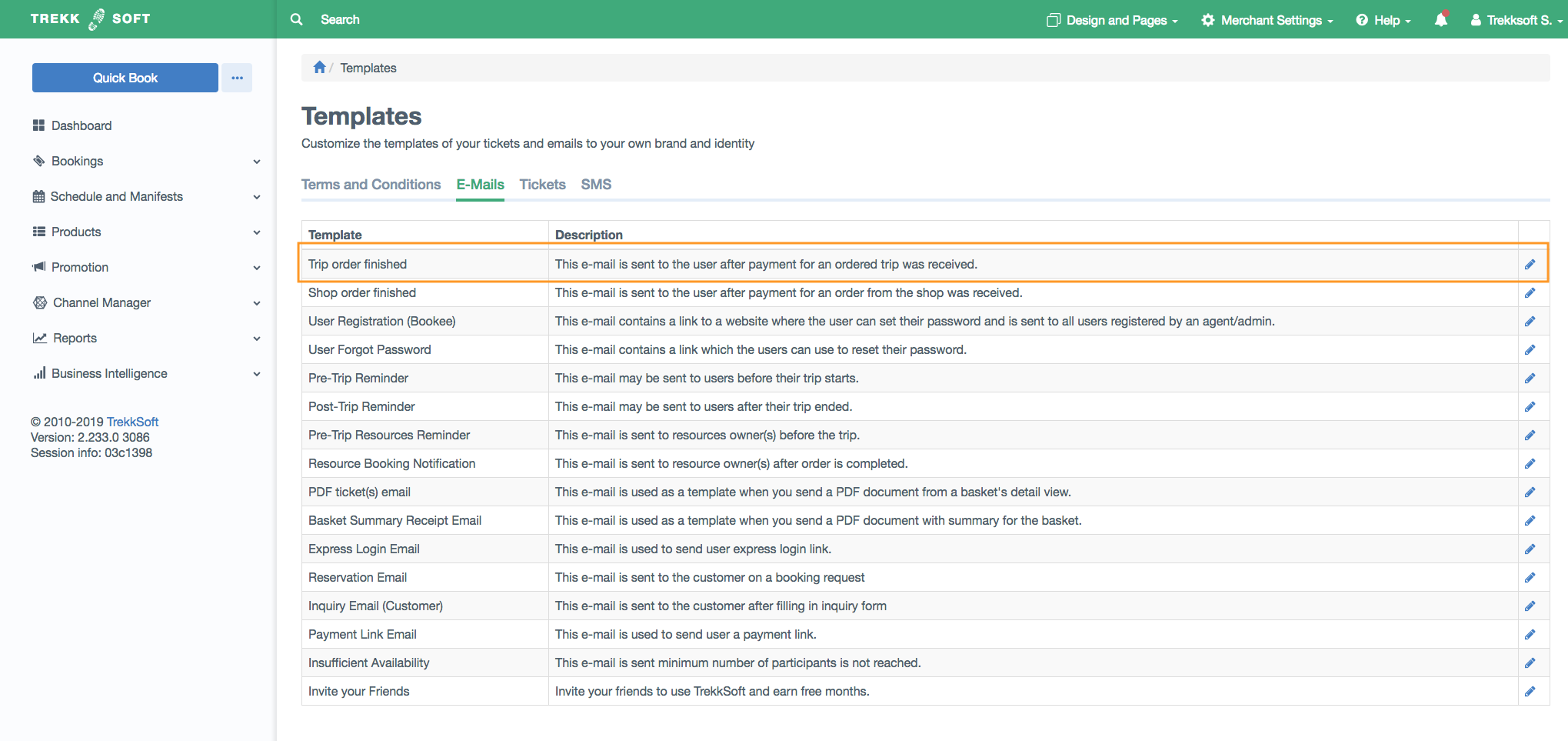
Task: Edit the Trip order finished template
Action: pyautogui.click(x=1530, y=265)
